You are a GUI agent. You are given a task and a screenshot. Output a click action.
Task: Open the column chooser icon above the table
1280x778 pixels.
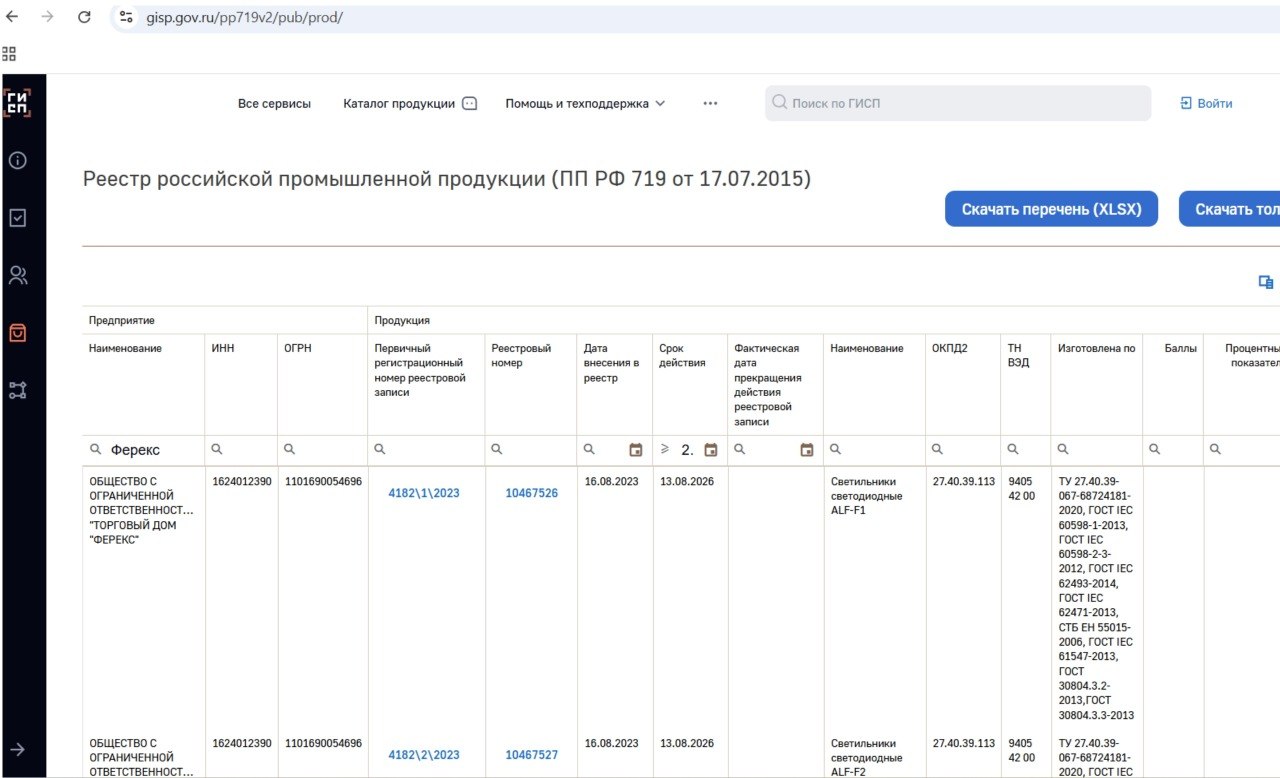(x=1265, y=282)
